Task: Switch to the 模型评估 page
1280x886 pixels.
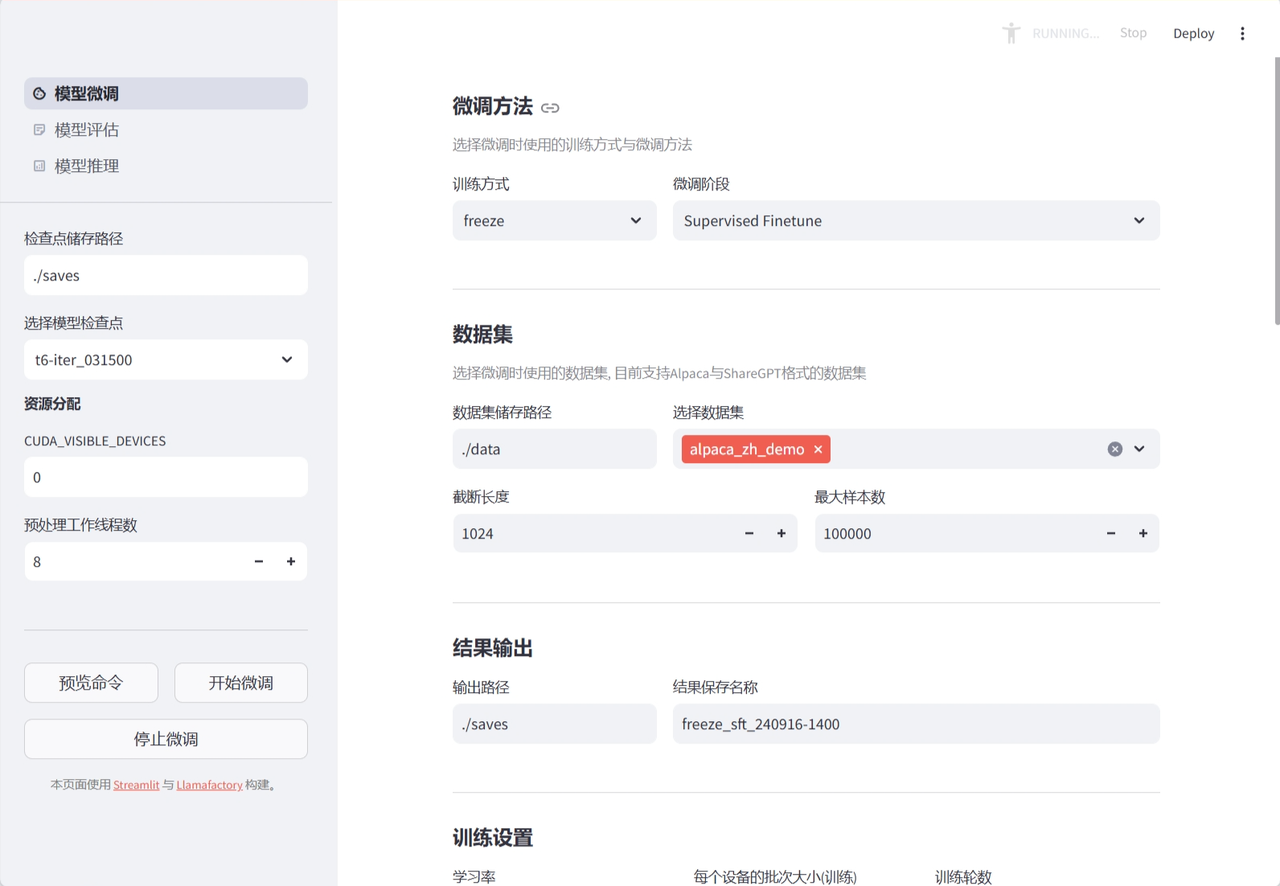Action: [x=86, y=130]
